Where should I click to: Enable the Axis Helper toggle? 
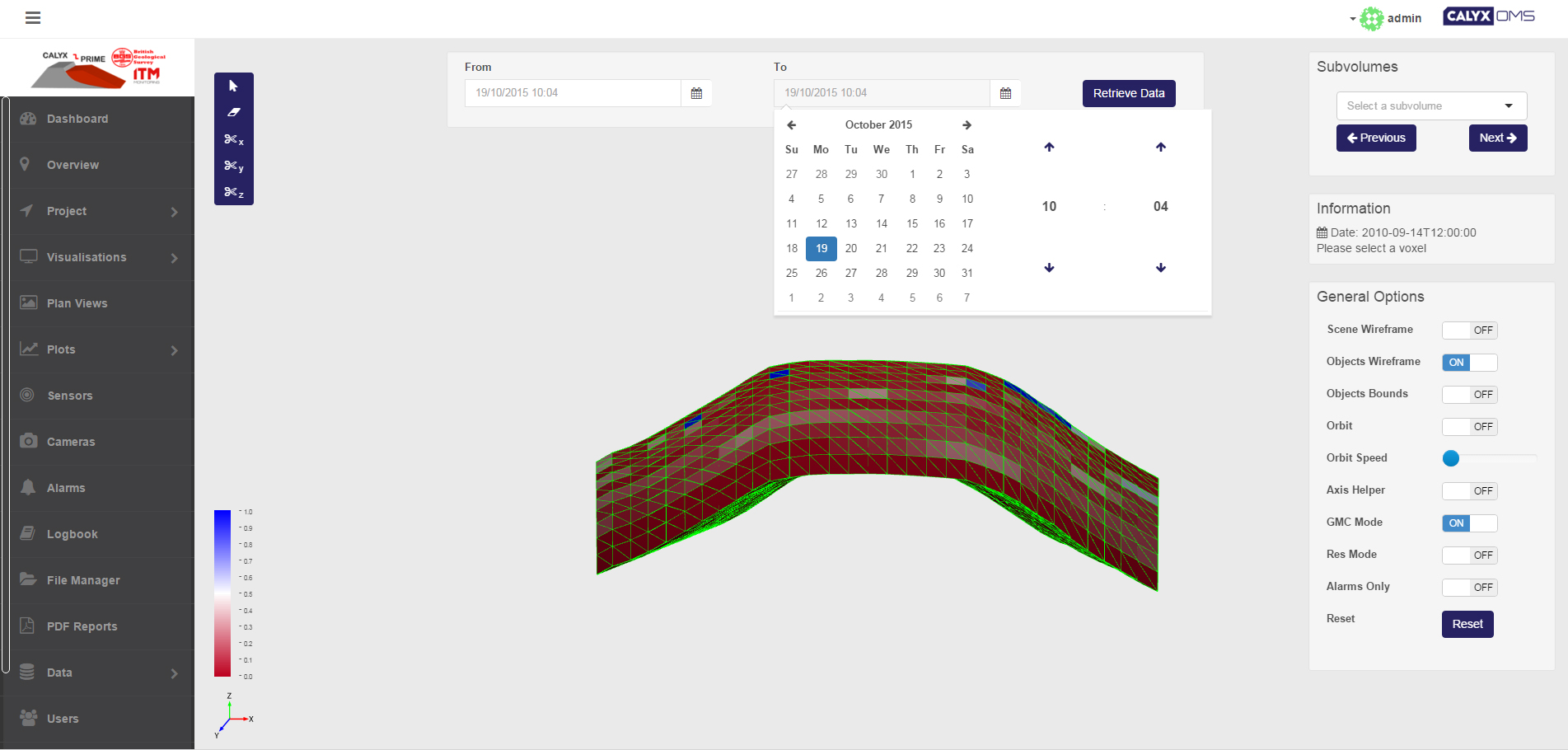(x=1469, y=491)
